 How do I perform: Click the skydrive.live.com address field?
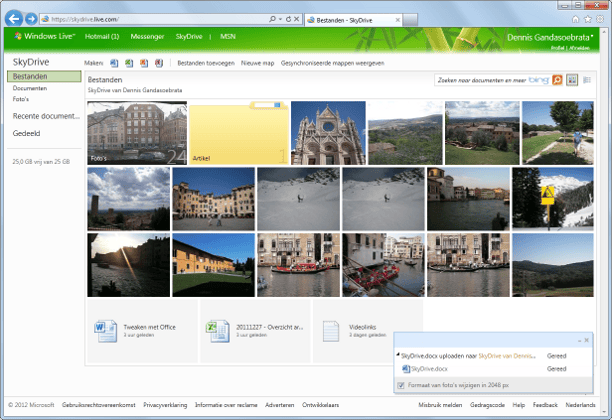[158, 19]
